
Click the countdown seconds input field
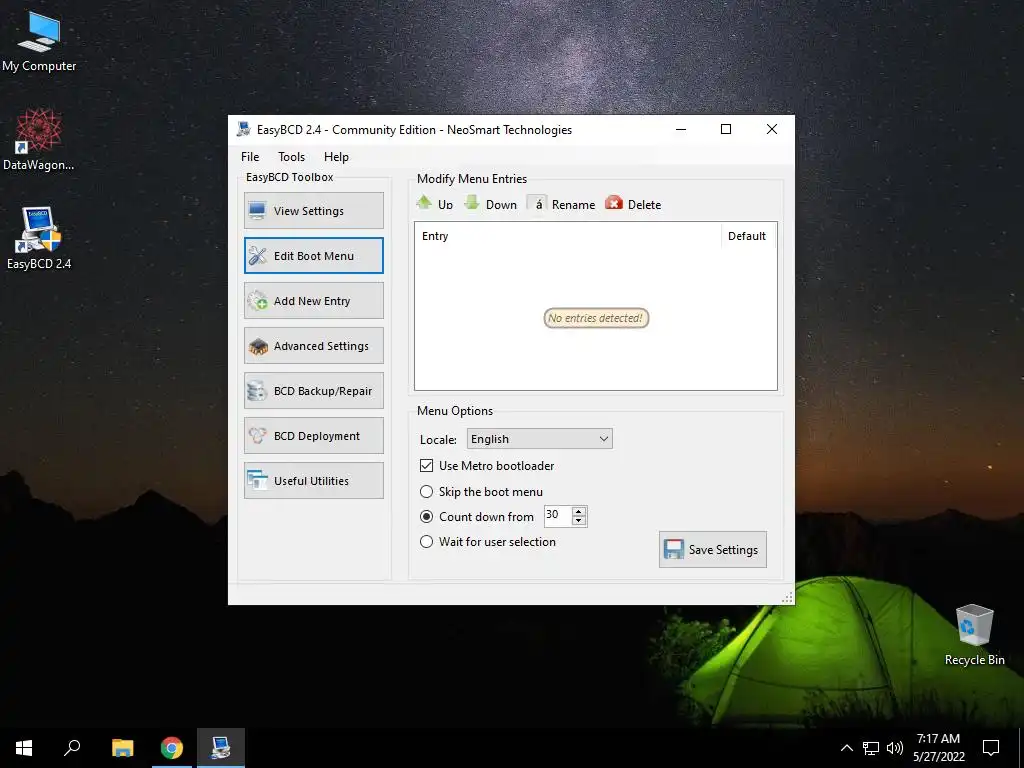pyautogui.click(x=558, y=516)
